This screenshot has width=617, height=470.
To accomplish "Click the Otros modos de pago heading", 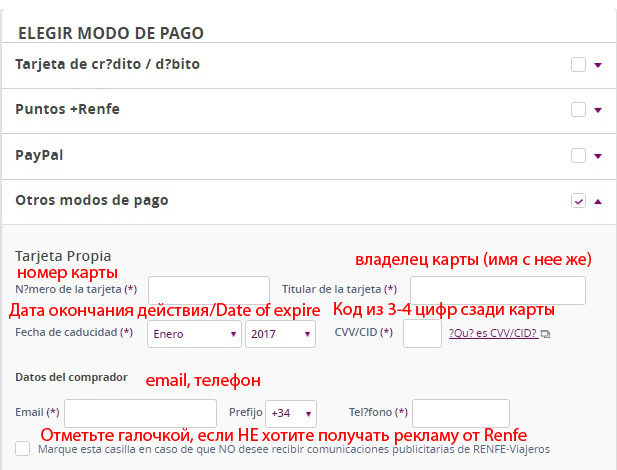I will click(x=92, y=200).
